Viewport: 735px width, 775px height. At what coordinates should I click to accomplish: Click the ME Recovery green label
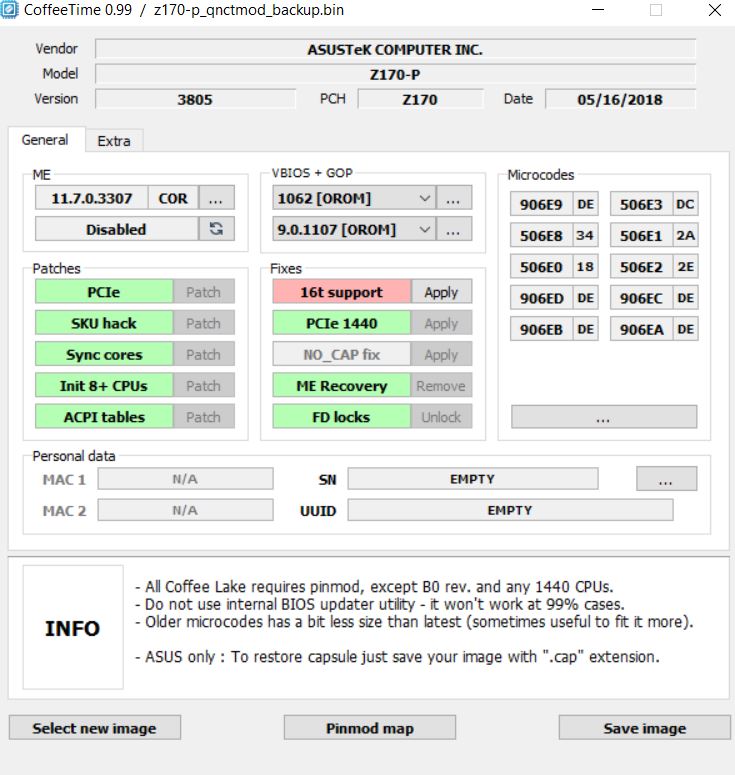[x=342, y=385]
